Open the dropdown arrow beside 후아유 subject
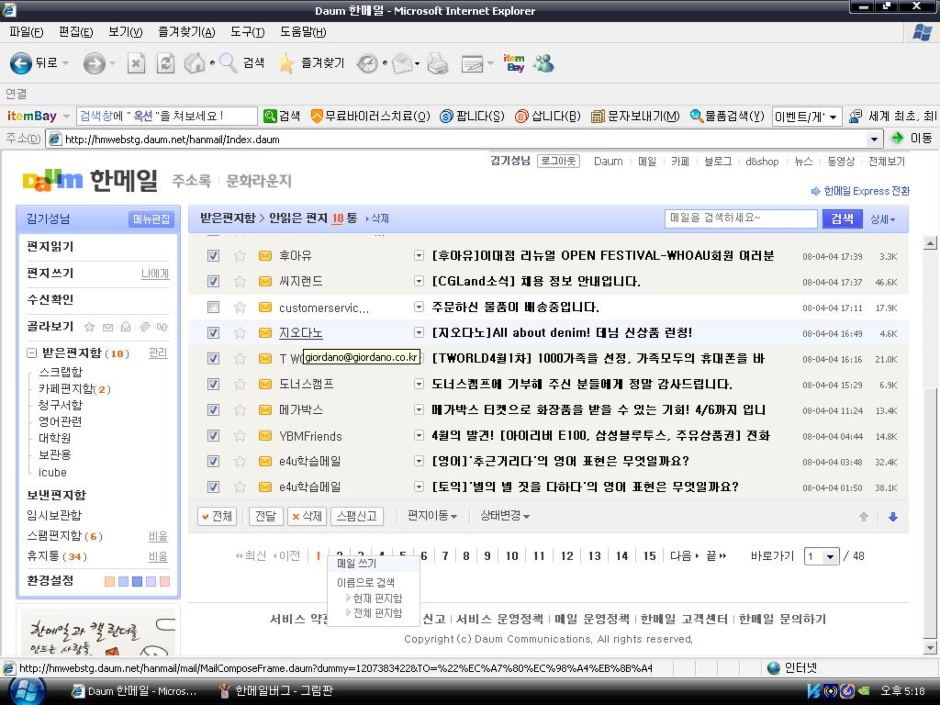The width and height of the screenshot is (940, 705). pos(418,256)
